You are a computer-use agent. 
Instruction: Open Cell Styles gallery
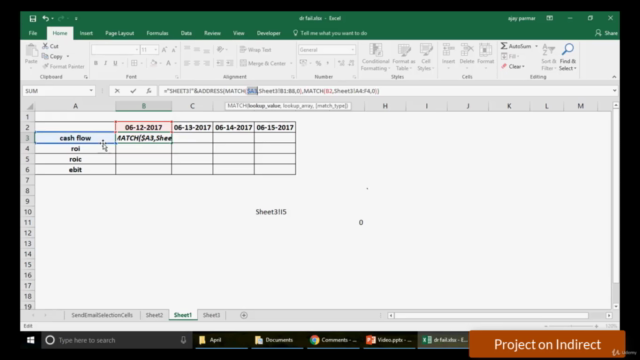click(425, 57)
